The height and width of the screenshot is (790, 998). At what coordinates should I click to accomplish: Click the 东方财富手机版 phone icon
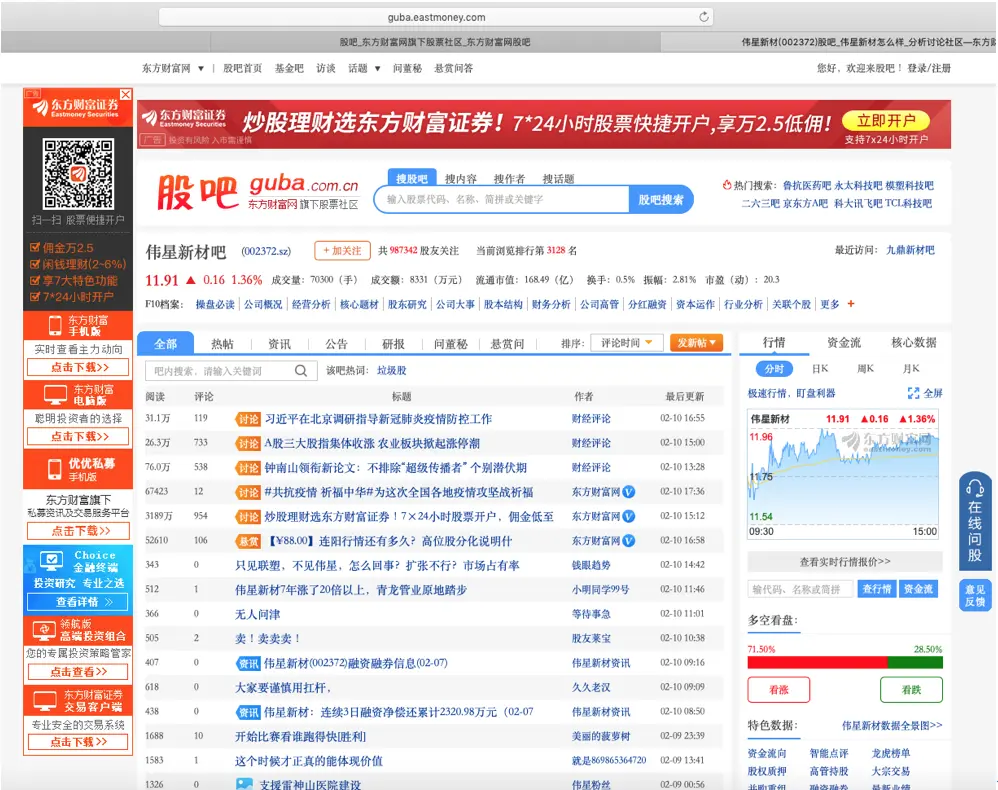[55, 325]
